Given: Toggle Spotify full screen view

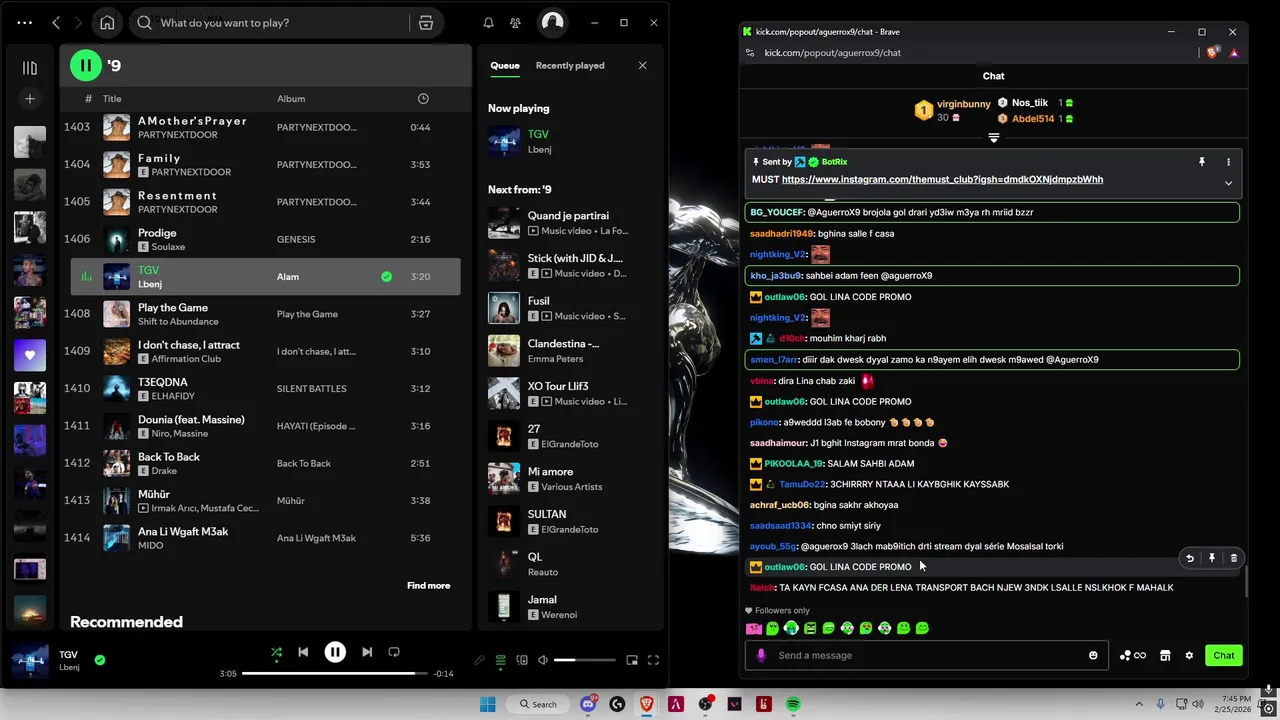Looking at the screenshot, I should [x=653, y=660].
